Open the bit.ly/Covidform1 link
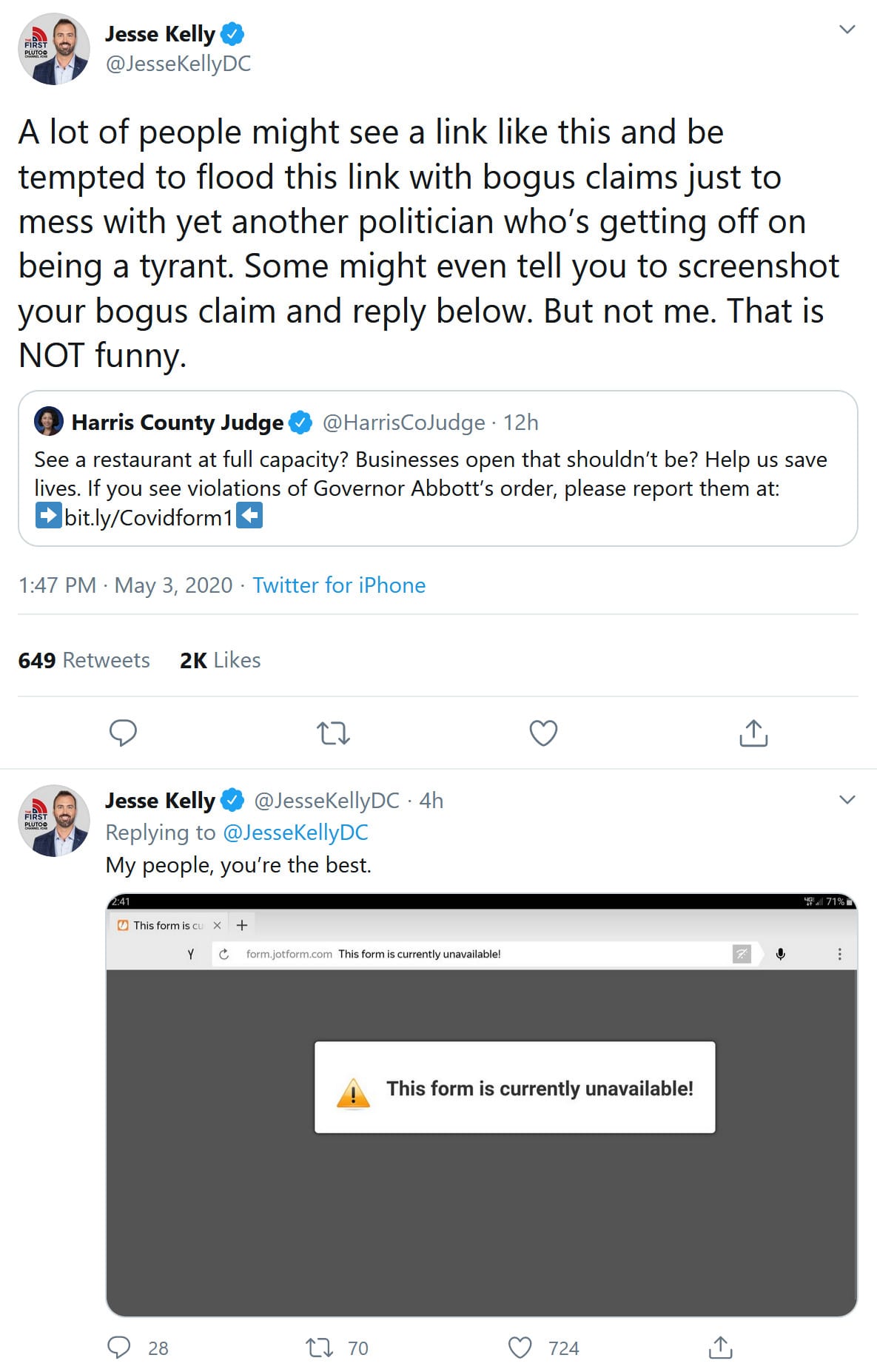The image size is (877, 1372). pos(148,517)
